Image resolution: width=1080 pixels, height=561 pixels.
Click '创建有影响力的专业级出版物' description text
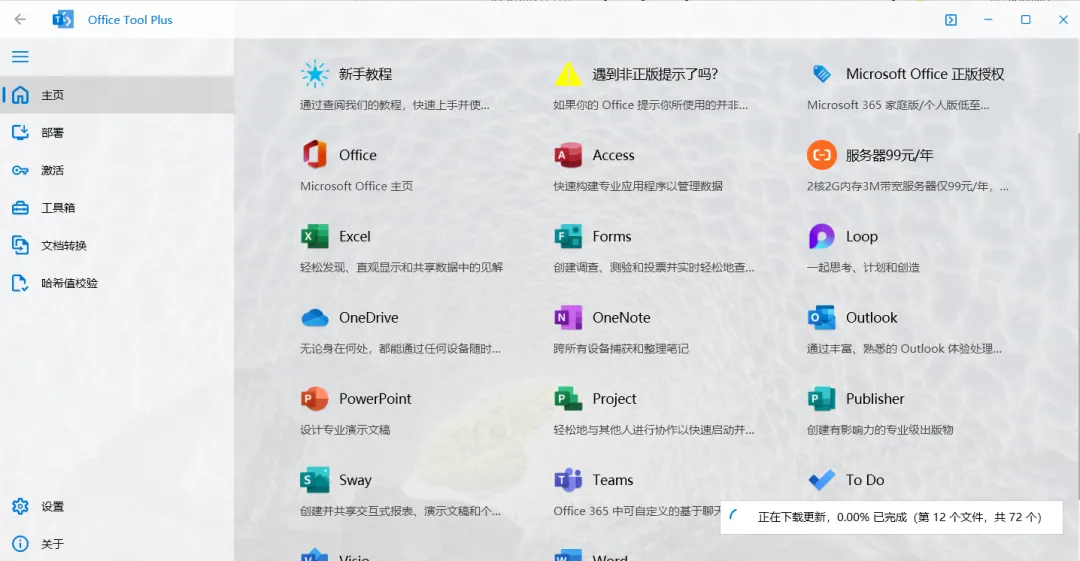(x=880, y=429)
